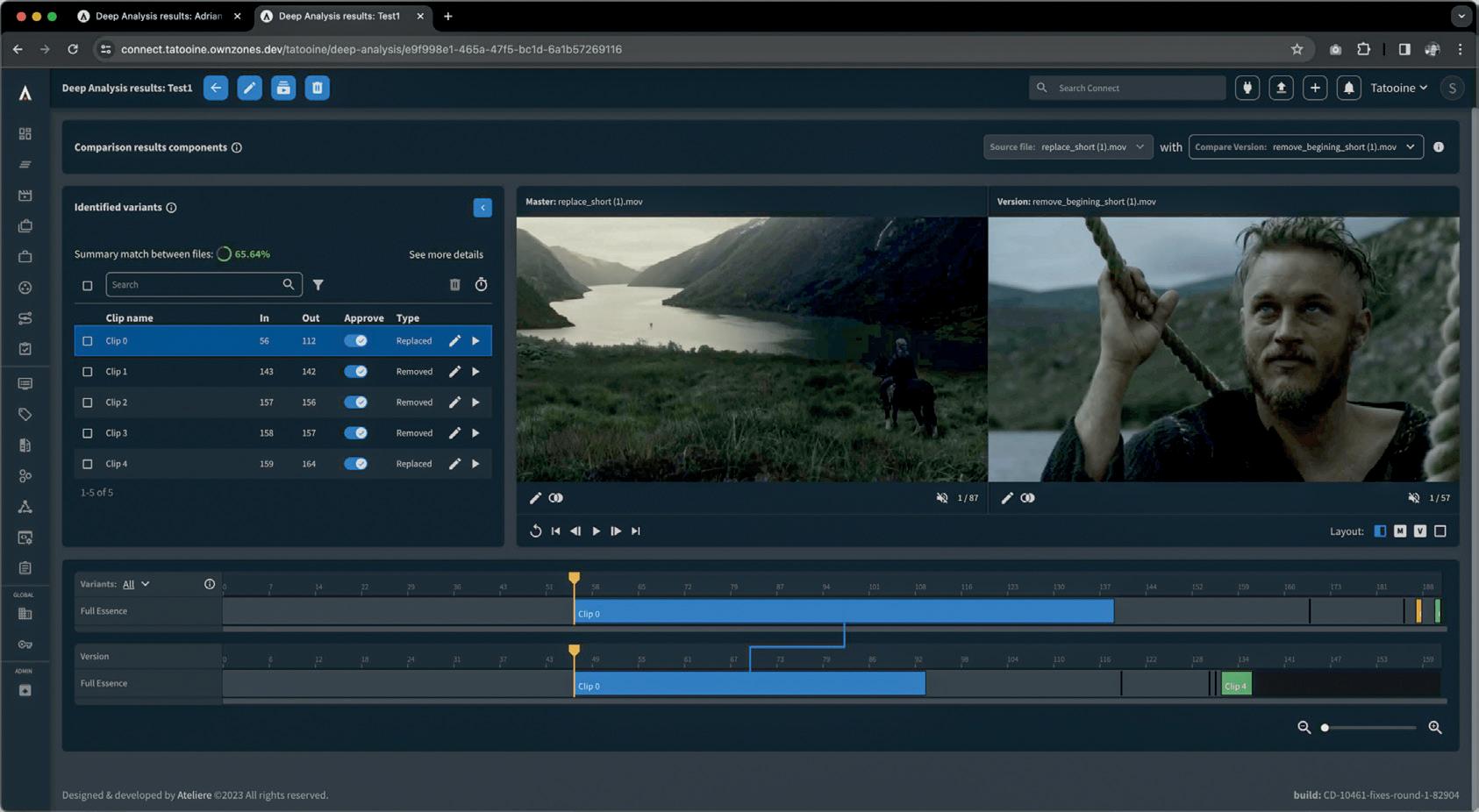Click See more details link
The image size is (1479, 812).
(446, 254)
